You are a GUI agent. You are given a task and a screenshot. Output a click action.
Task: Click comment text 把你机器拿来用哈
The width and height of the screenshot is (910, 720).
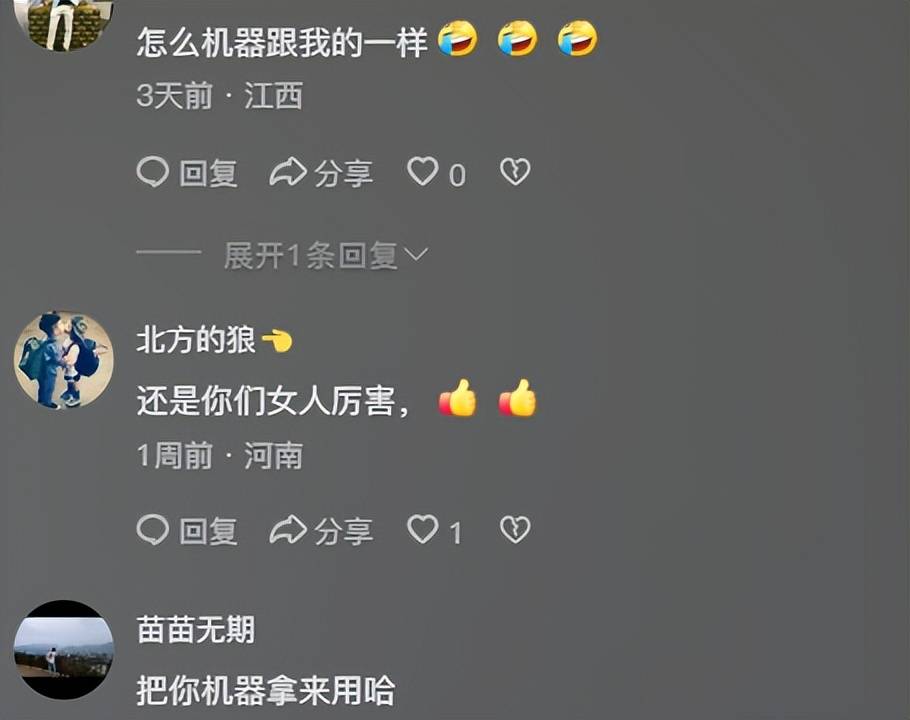(x=266, y=690)
